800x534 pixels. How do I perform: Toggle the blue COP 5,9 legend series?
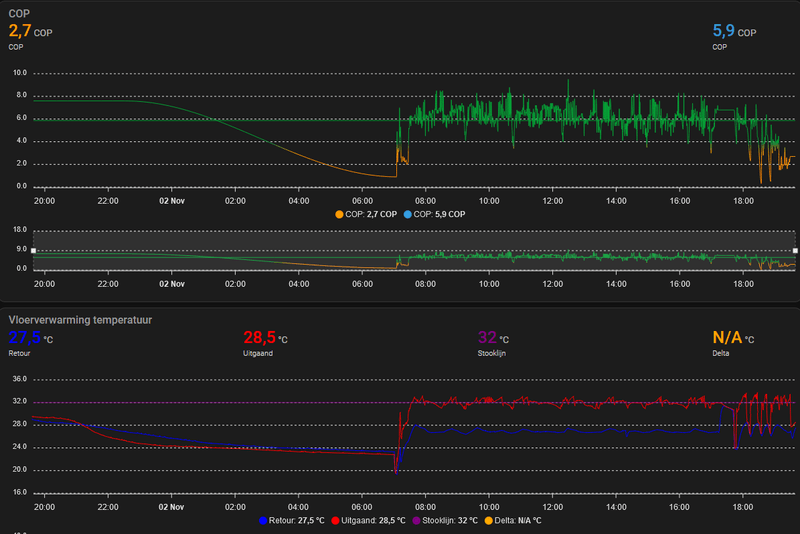pyautogui.click(x=434, y=214)
